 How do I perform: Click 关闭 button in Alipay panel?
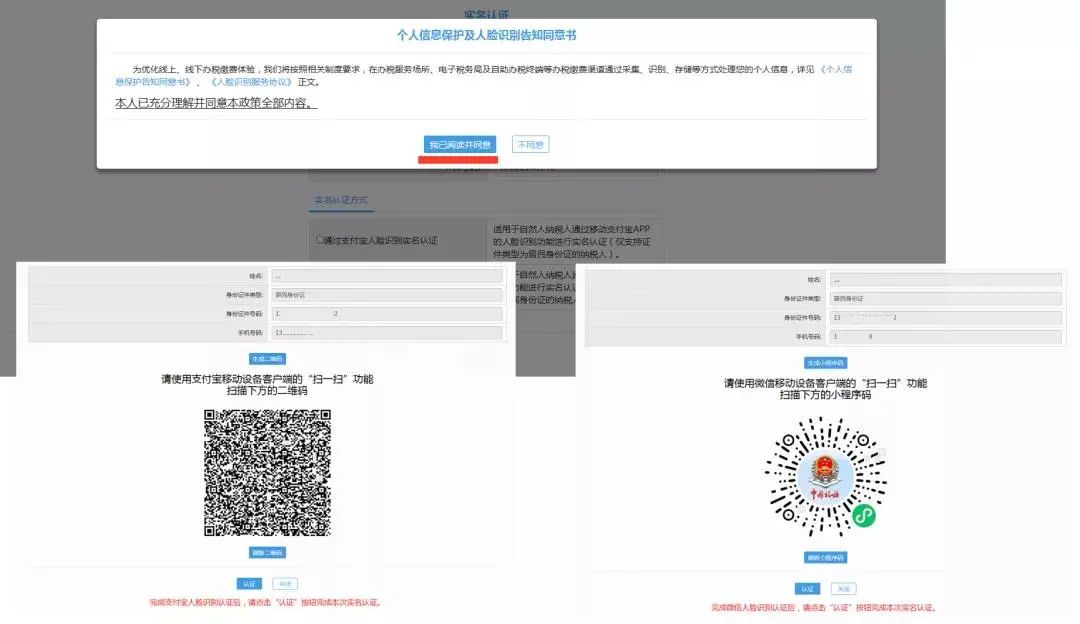point(285,584)
